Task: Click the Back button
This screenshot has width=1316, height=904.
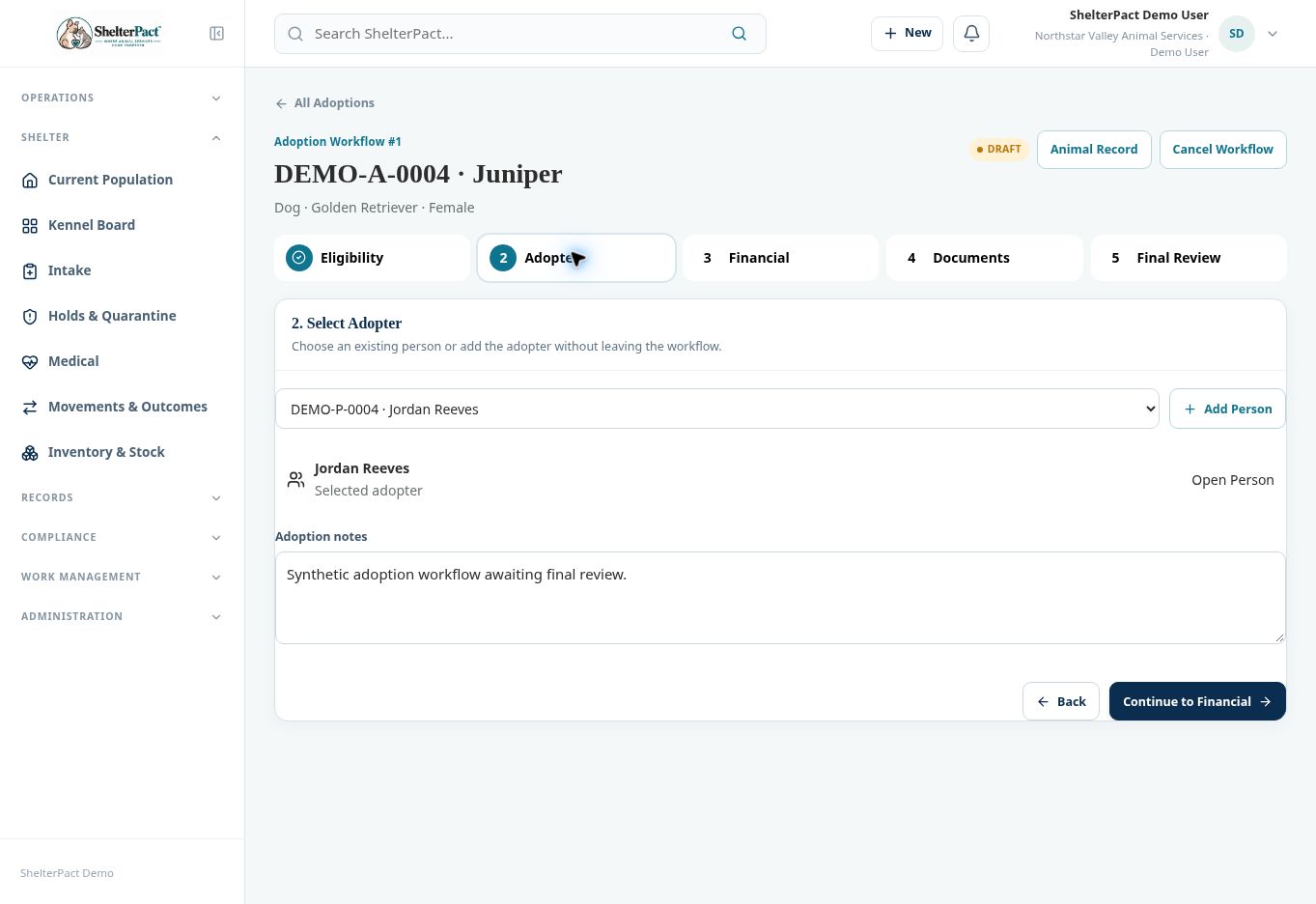Action: (x=1061, y=701)
